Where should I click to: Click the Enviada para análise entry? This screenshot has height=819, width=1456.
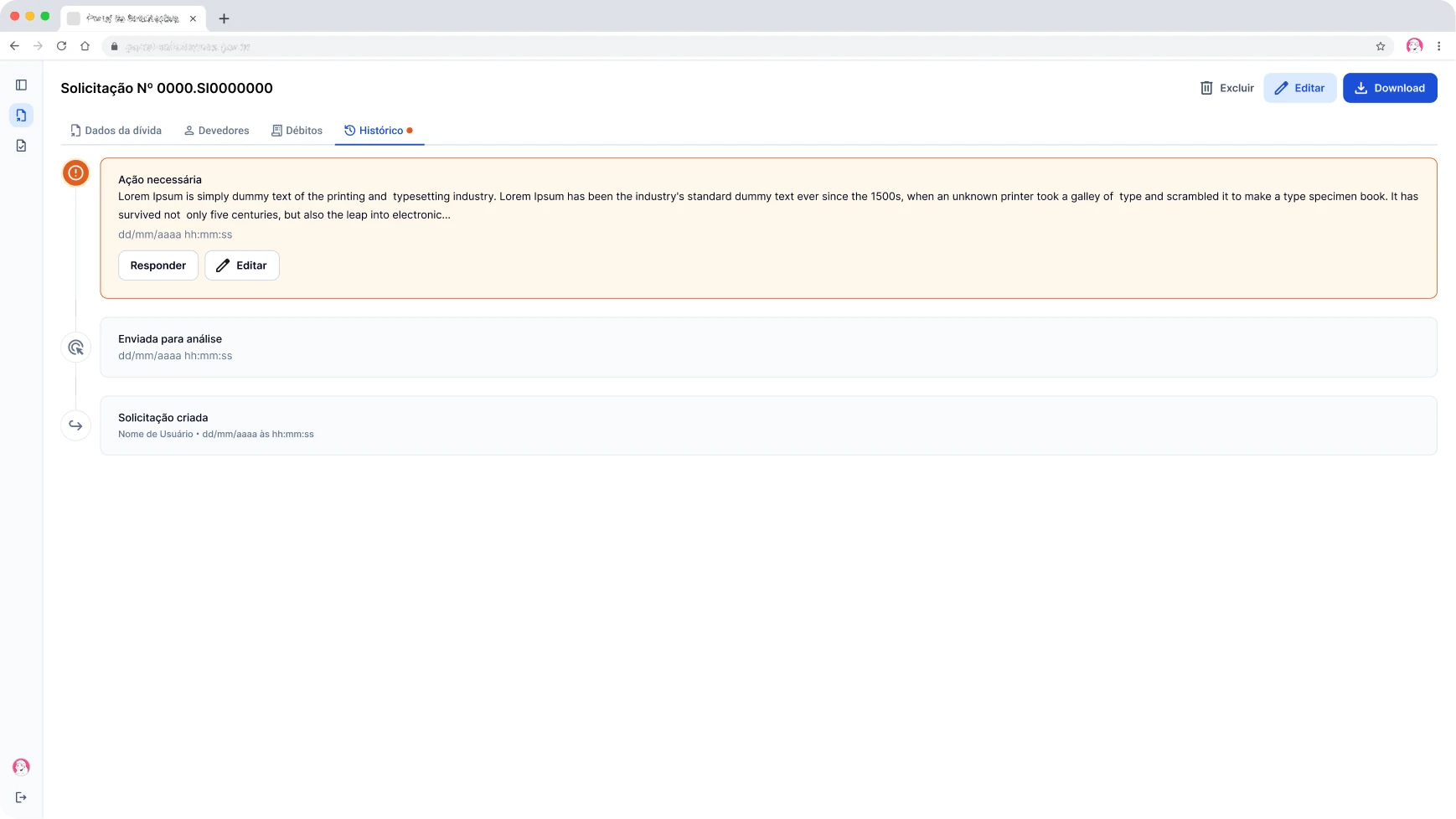pyautogui.click(x=768, y=347)
